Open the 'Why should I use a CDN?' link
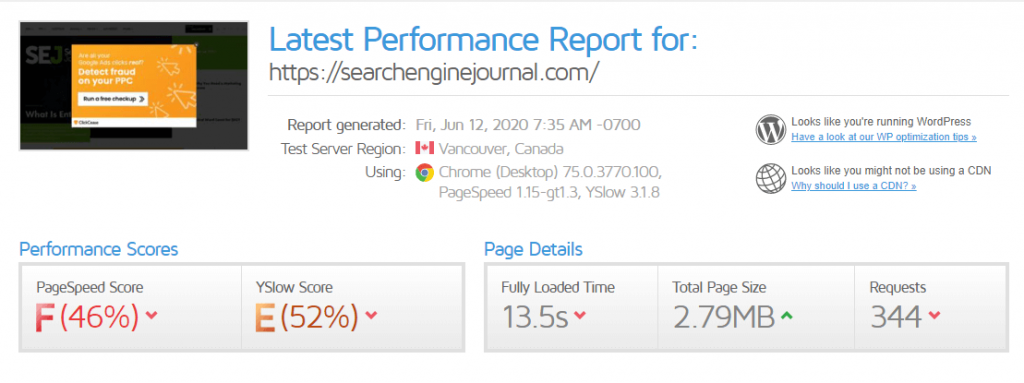Image resolution: width=1024 pixels, height=383 pixels. pyautogui.click(x=854, y=186)
